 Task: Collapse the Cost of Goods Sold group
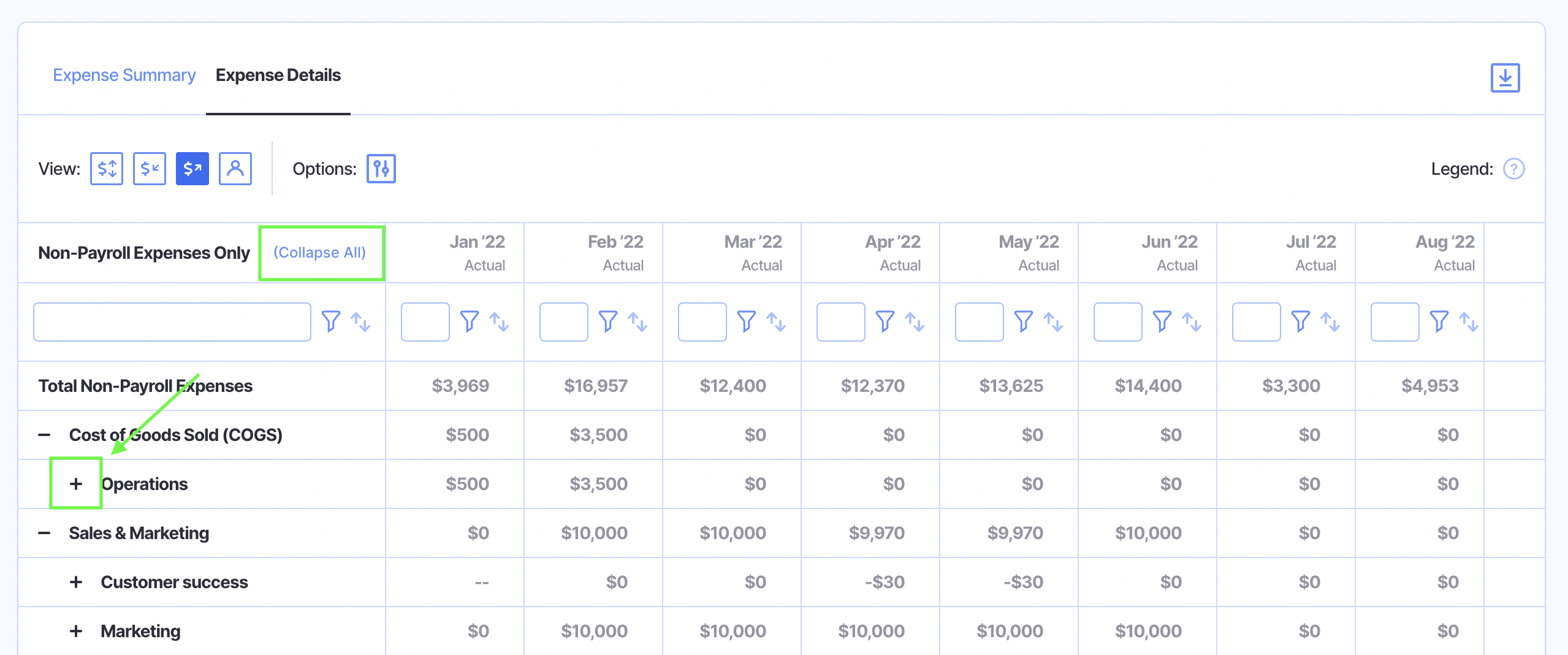point(44,435)
